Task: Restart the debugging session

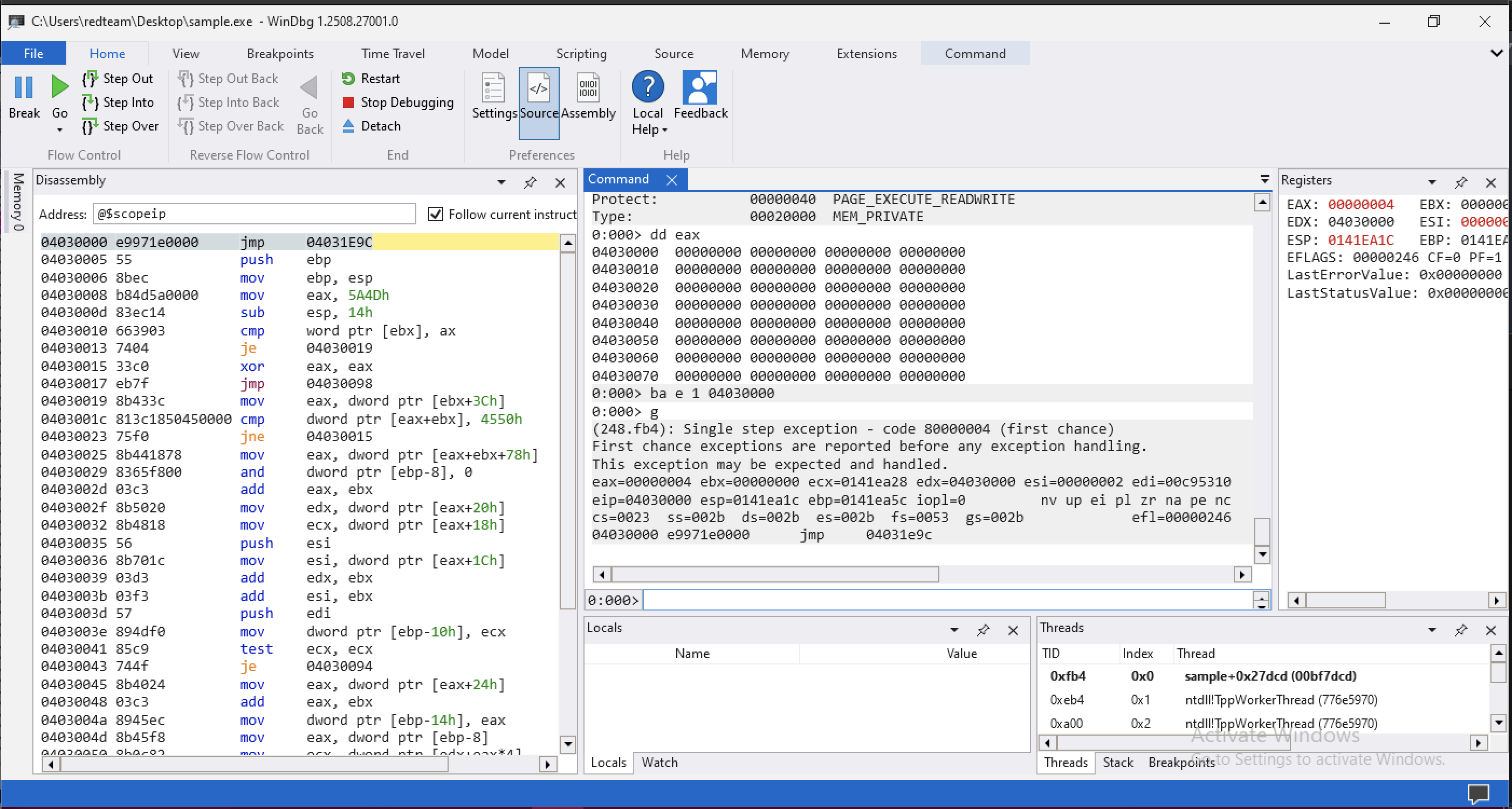Action: 370,78
